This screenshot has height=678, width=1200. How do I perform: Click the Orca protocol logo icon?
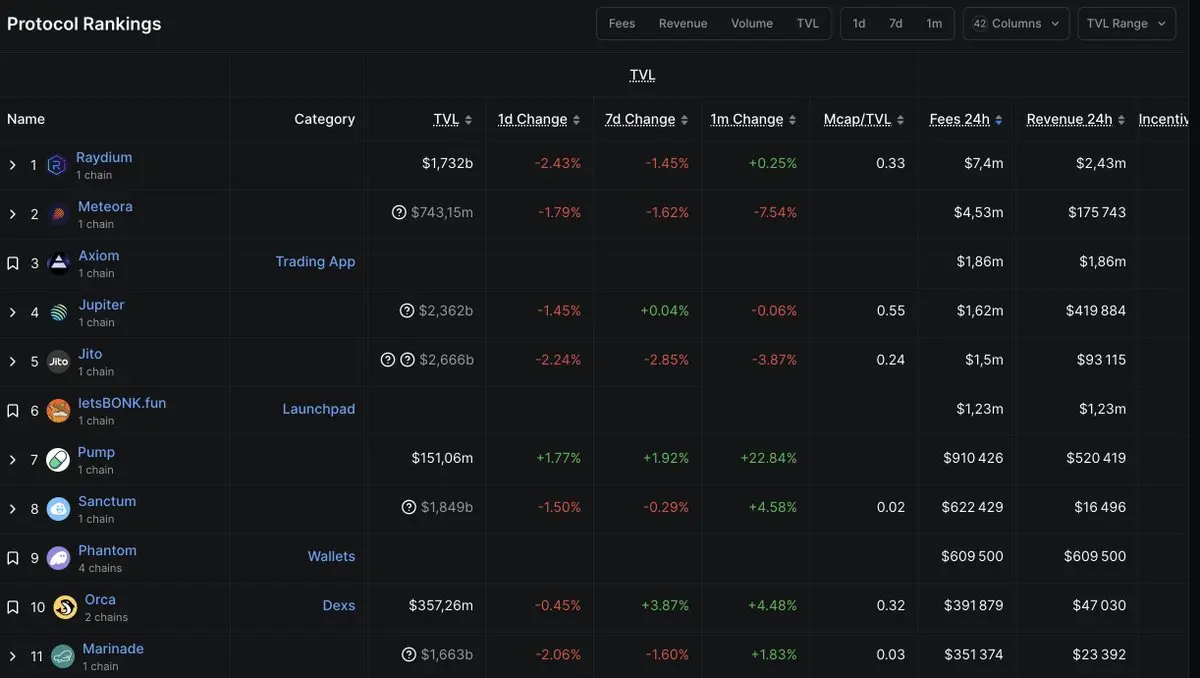click(65, 607)
